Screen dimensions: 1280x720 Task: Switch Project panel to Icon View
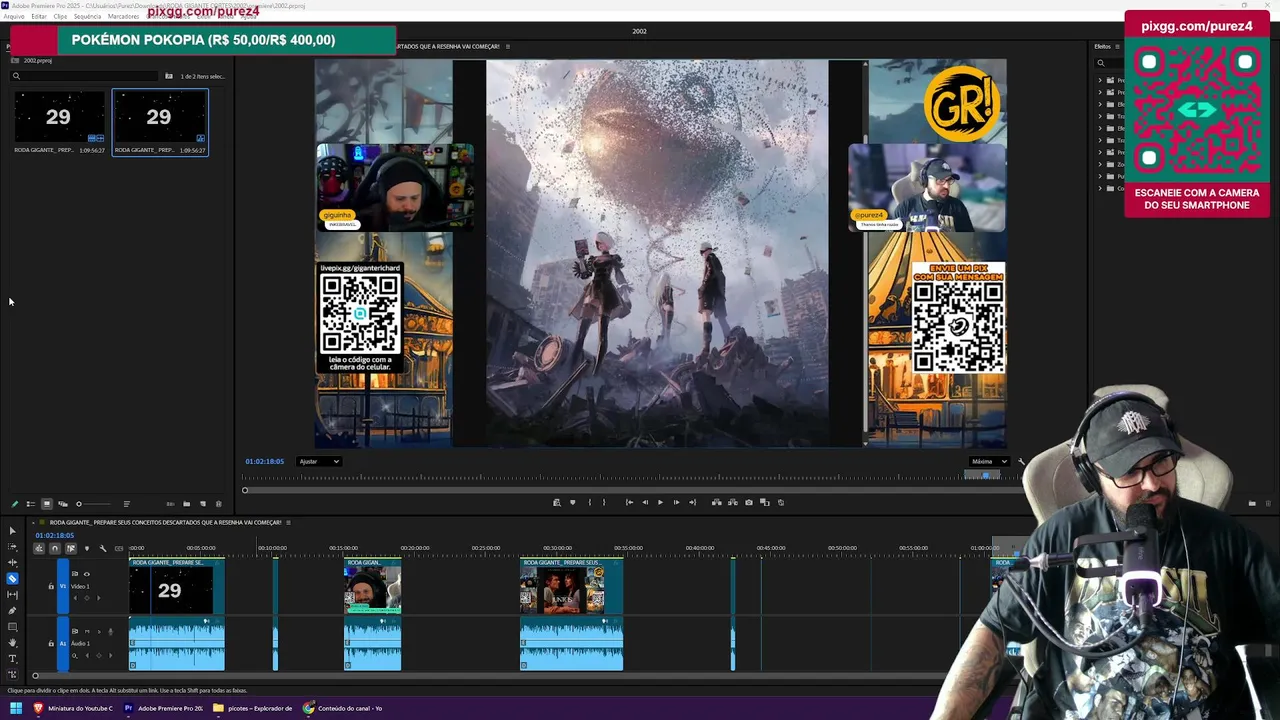[46, 504]
